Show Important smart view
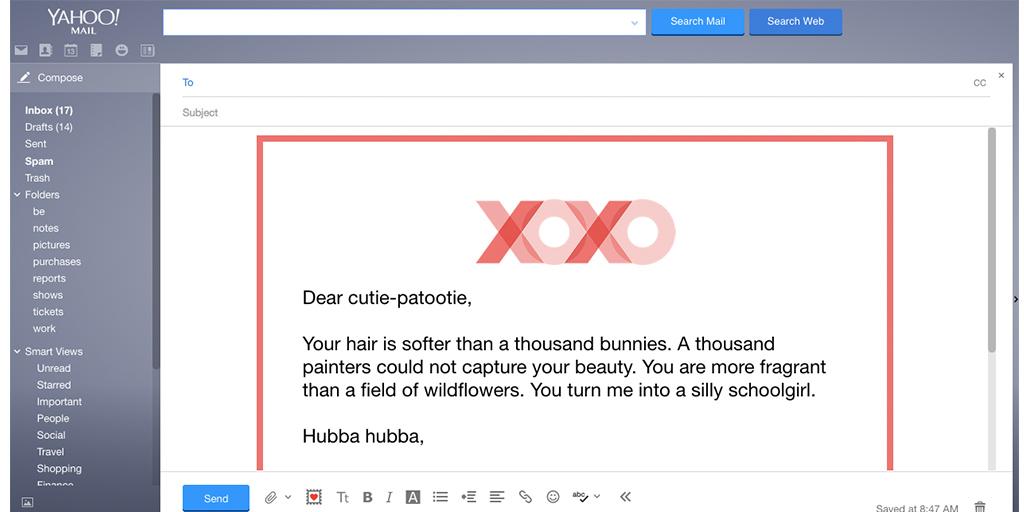The height and width of the screenshot is (512, 1024). [x=59, y=402]
